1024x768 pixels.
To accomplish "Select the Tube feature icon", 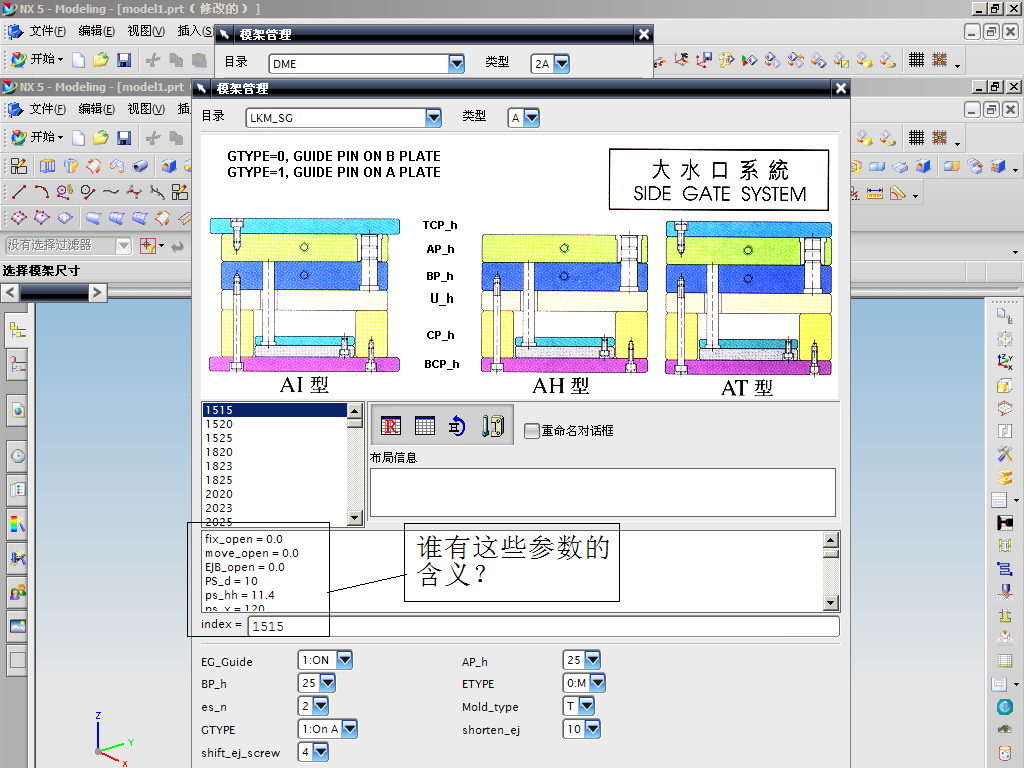I will click(x=140, y=166).
